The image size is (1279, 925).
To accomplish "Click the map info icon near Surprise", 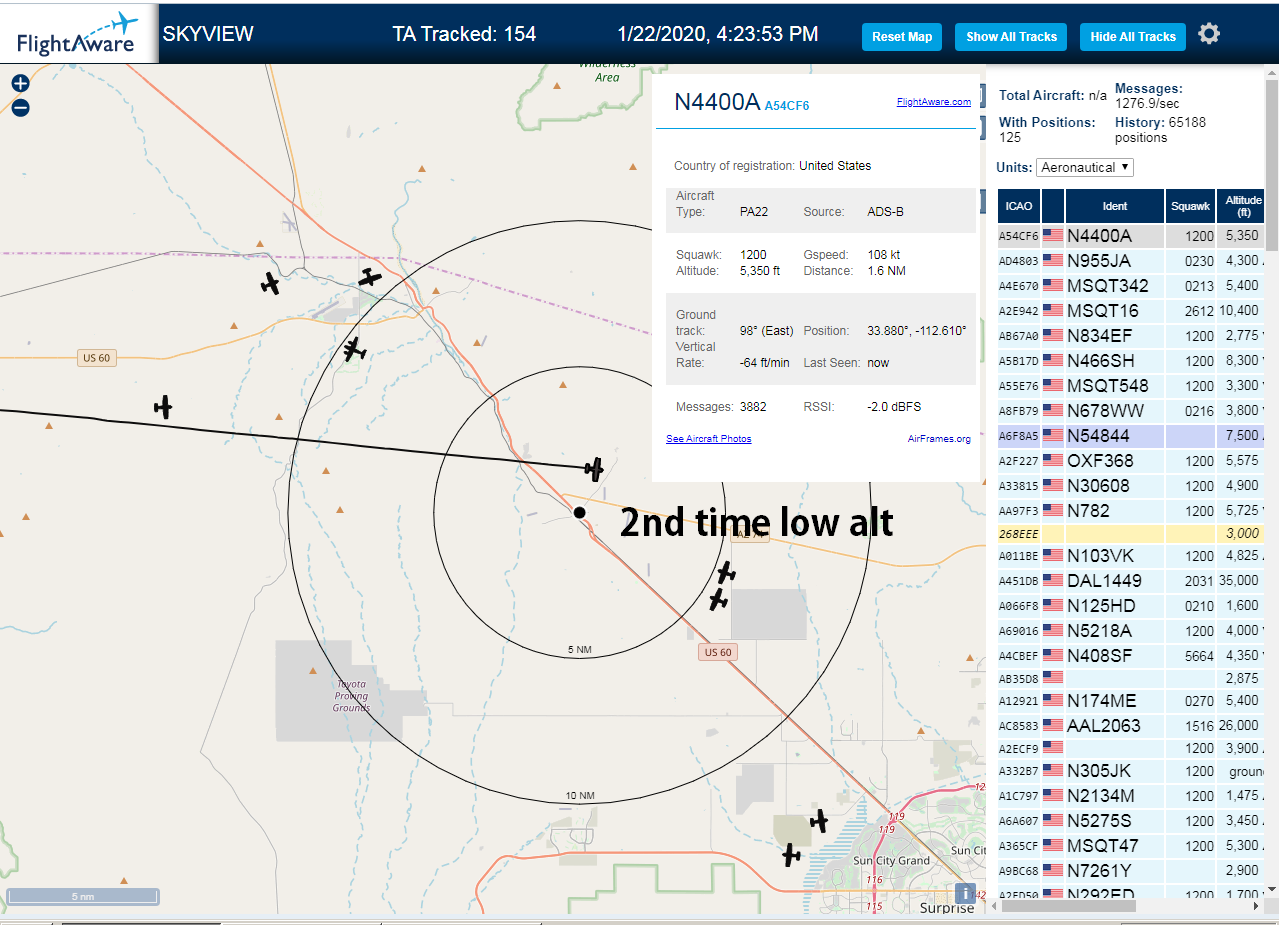I will click(x=965, y=893).
